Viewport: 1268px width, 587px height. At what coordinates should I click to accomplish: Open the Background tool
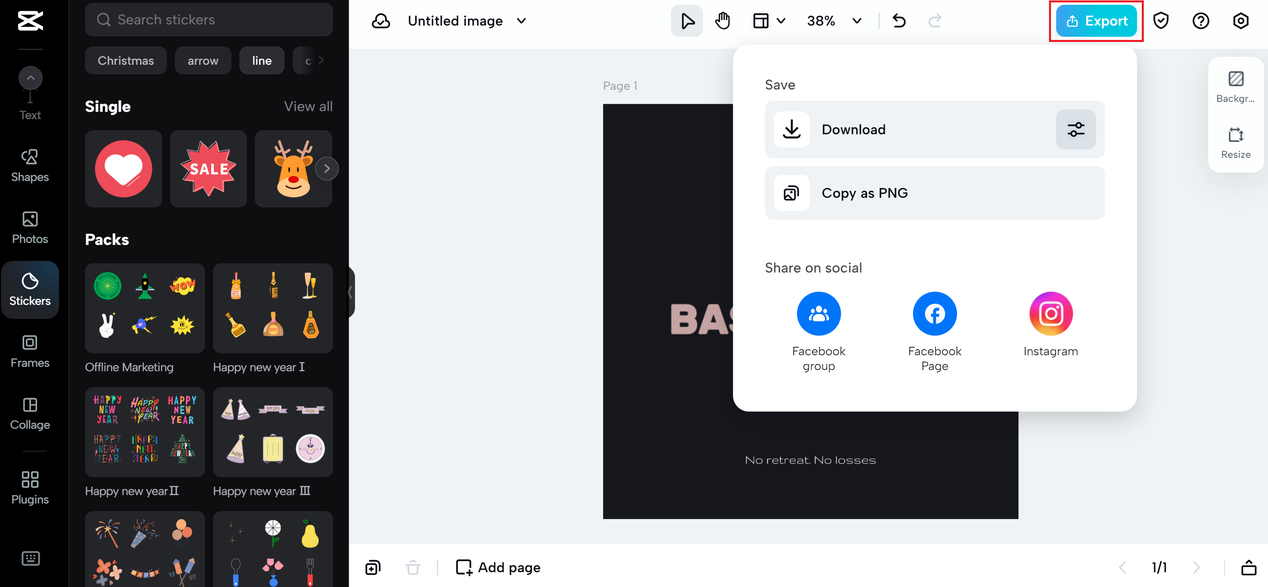pyautogui.click(x=1236, y=87)
